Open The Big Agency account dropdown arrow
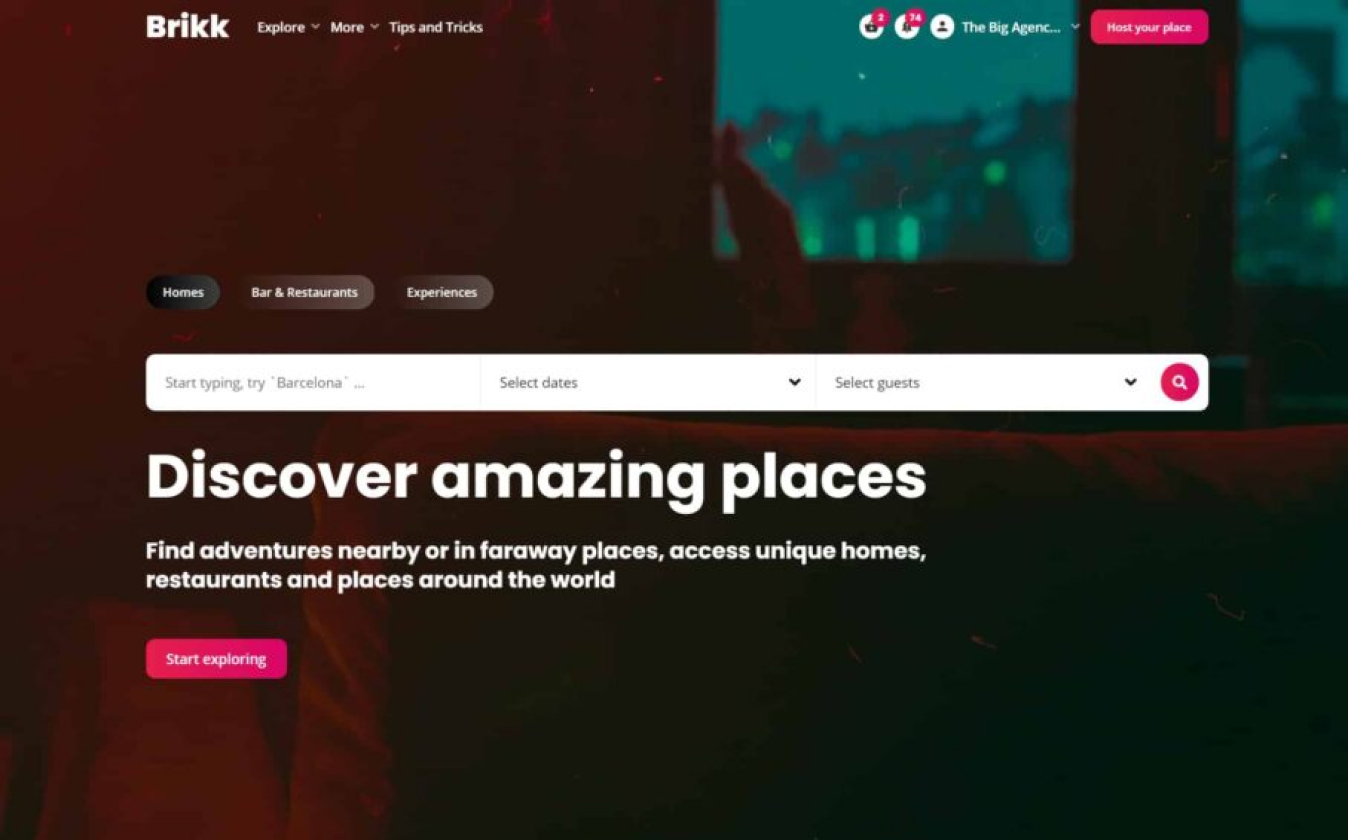 point(1075,27)
